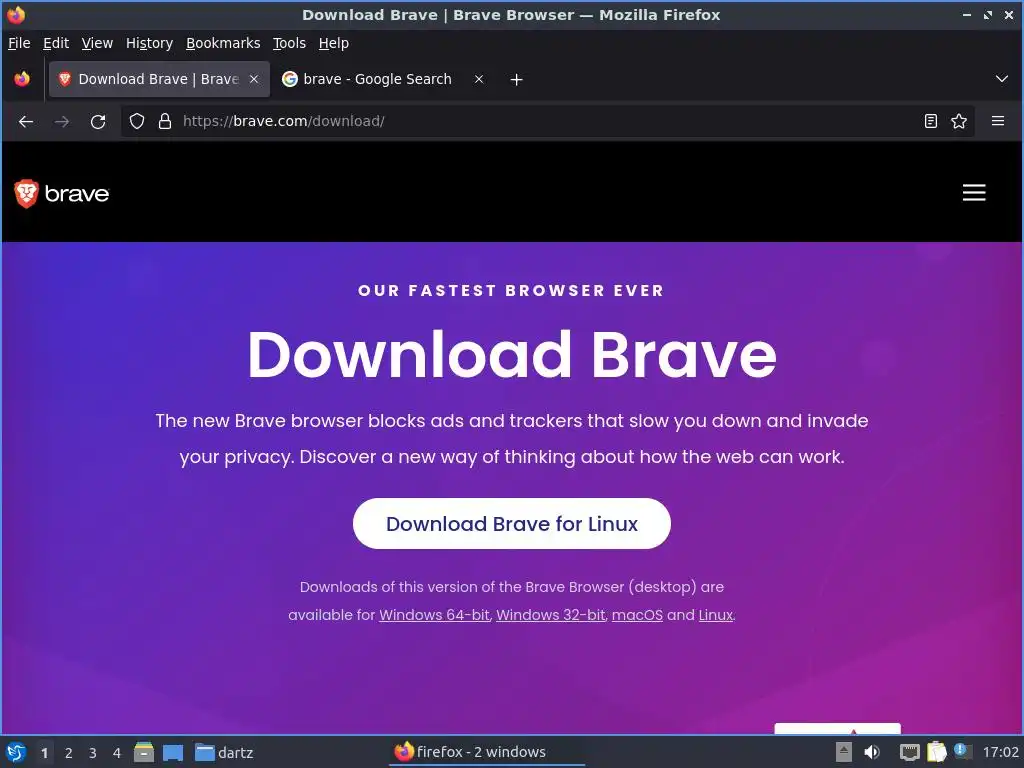
Task: Open a new tab with plus
Action: (516, 80)
